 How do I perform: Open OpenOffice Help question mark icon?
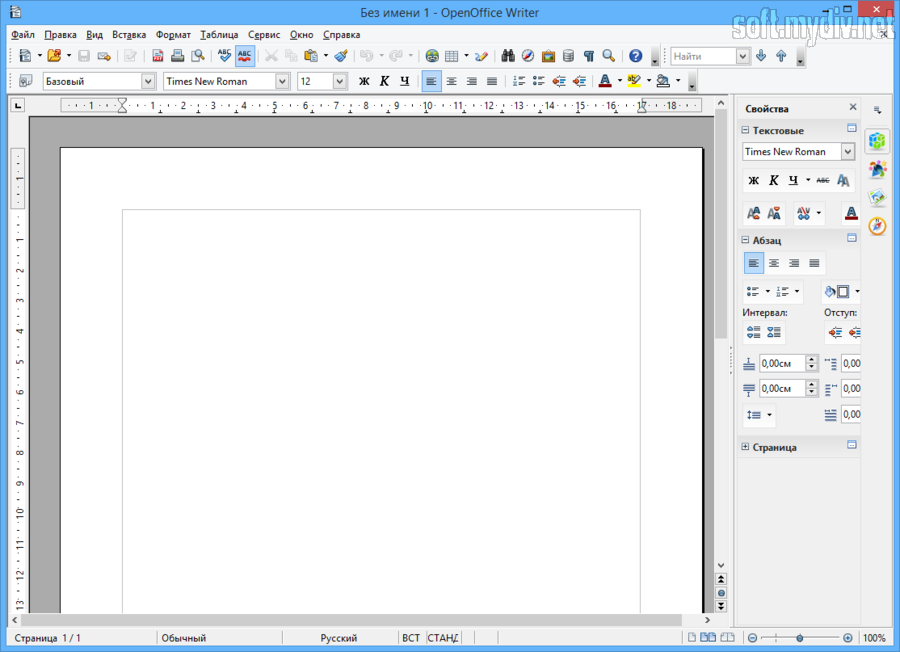click(x=635, y=56)
